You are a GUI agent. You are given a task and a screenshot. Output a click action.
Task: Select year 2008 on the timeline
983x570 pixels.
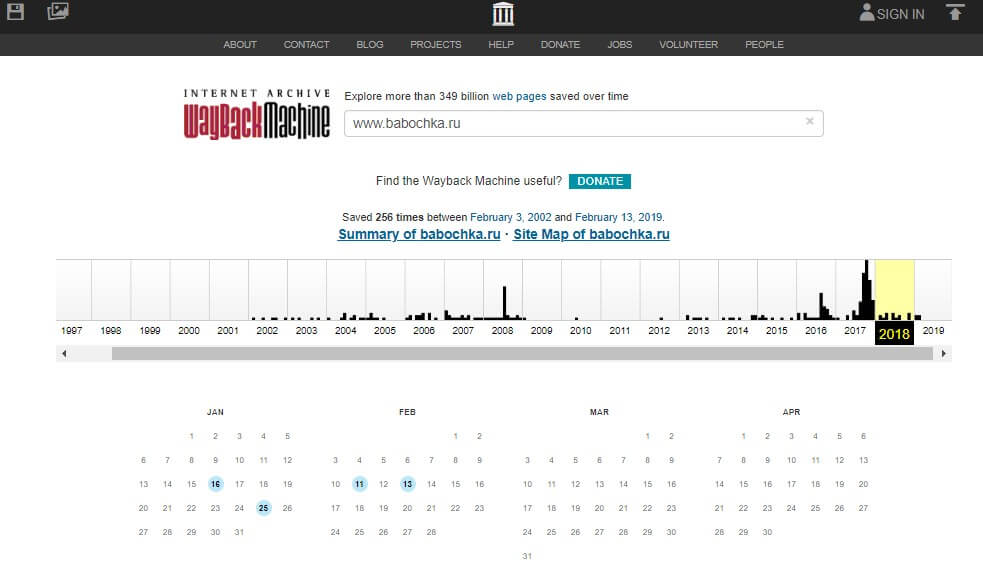(502, 330)
